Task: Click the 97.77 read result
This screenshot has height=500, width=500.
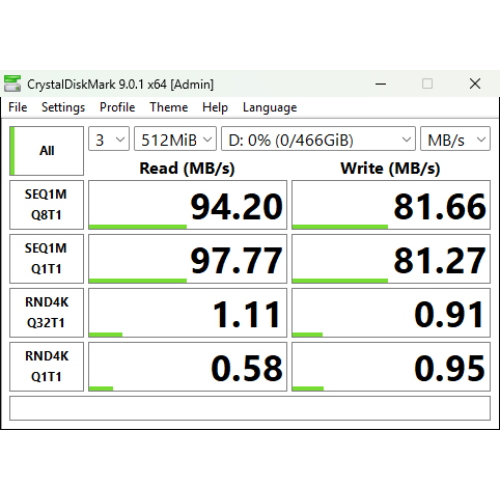Action: (x=187, y=259)
